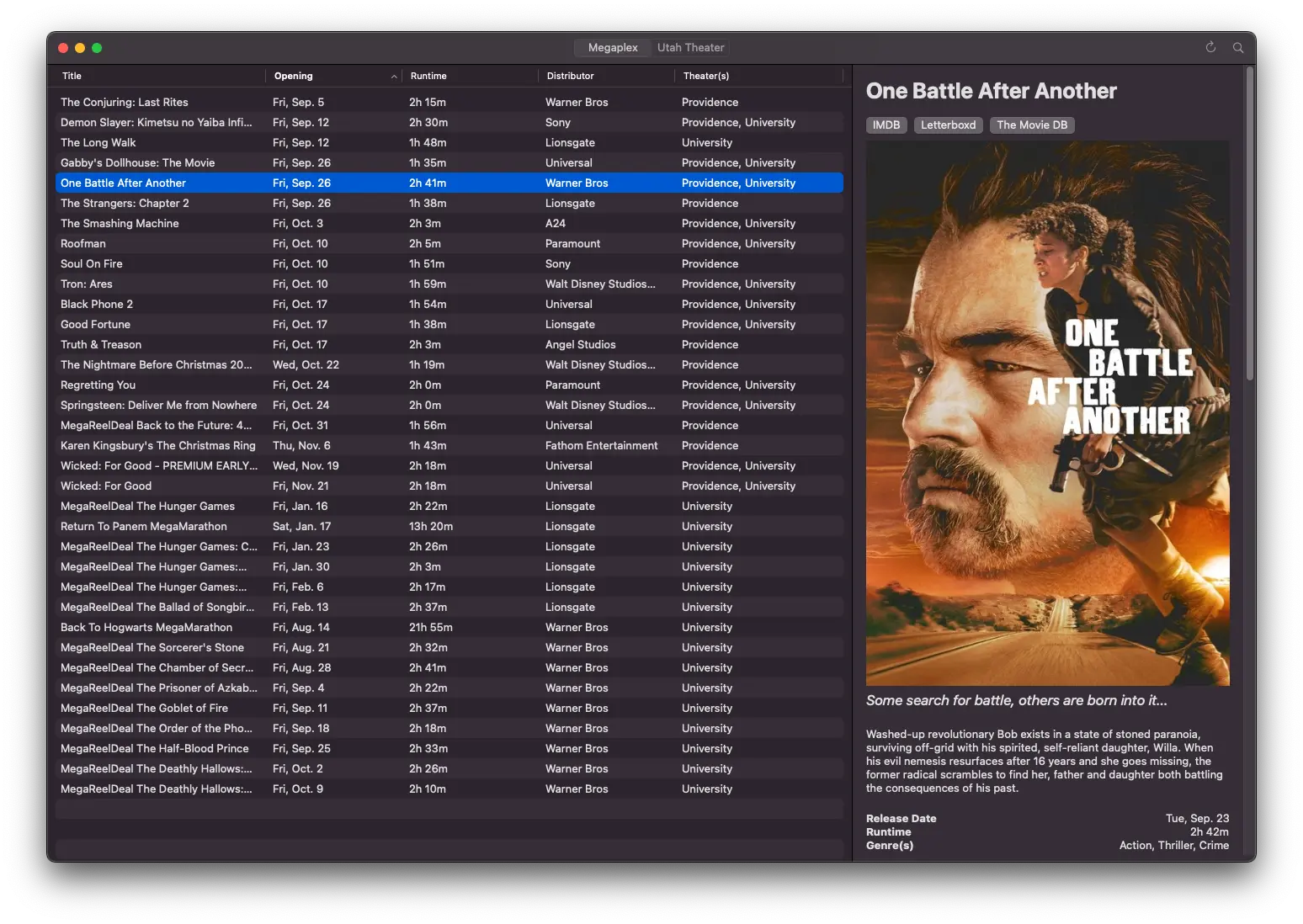The height and width of the screenshot is (924, 1303).
Task: Switch to the Megaplex tab
Action: pyautogui.click(x=612, y=47)
